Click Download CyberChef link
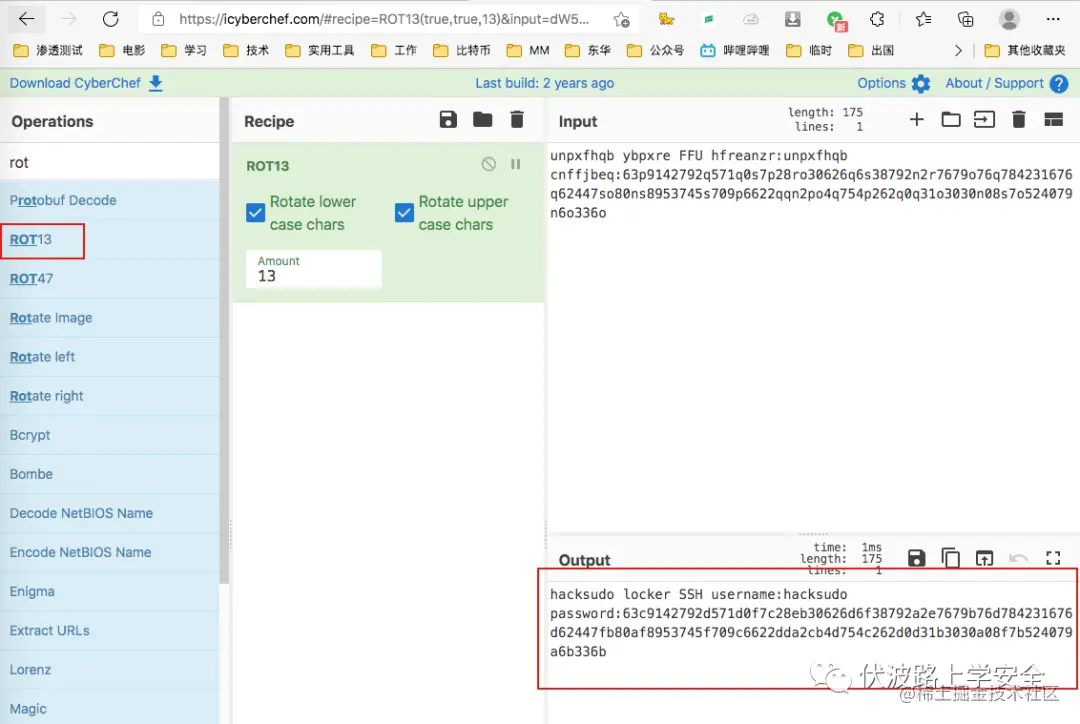 86,83
